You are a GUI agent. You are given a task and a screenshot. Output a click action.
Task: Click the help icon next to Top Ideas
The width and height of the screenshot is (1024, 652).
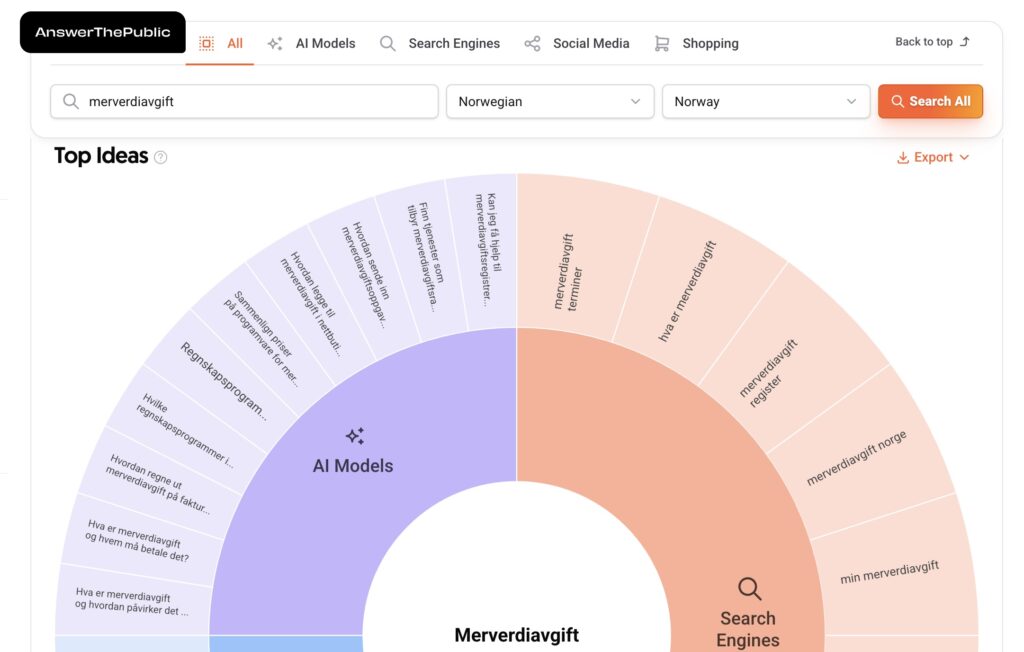[x=161, y=157]
